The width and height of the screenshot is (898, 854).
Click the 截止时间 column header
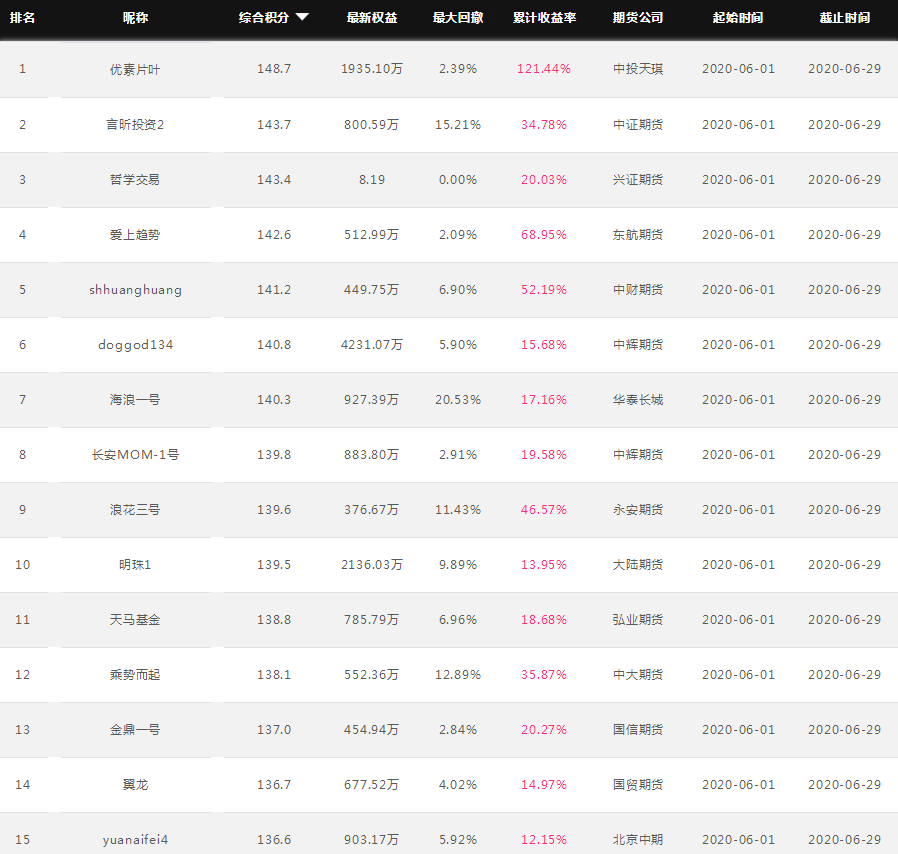844,18
